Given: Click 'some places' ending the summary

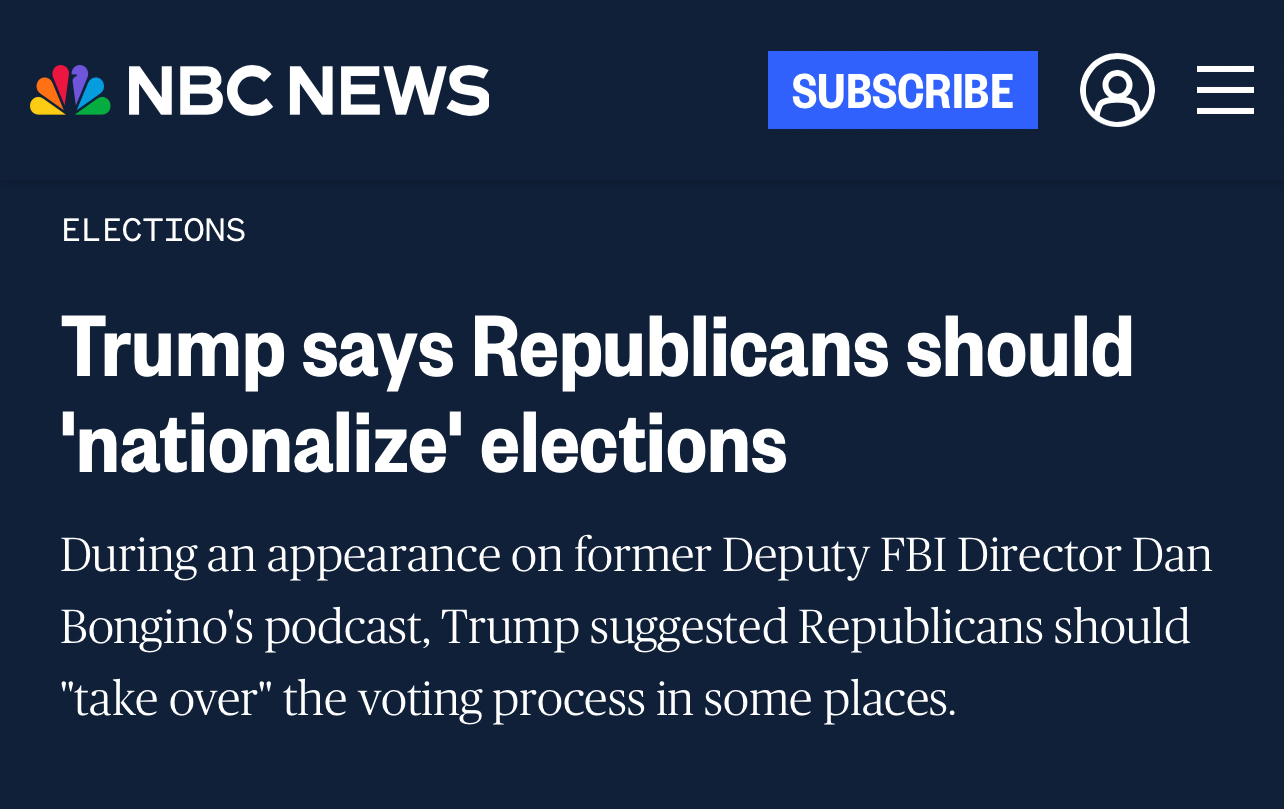Looking at the screenshot, I should click(x=829, y=699).
